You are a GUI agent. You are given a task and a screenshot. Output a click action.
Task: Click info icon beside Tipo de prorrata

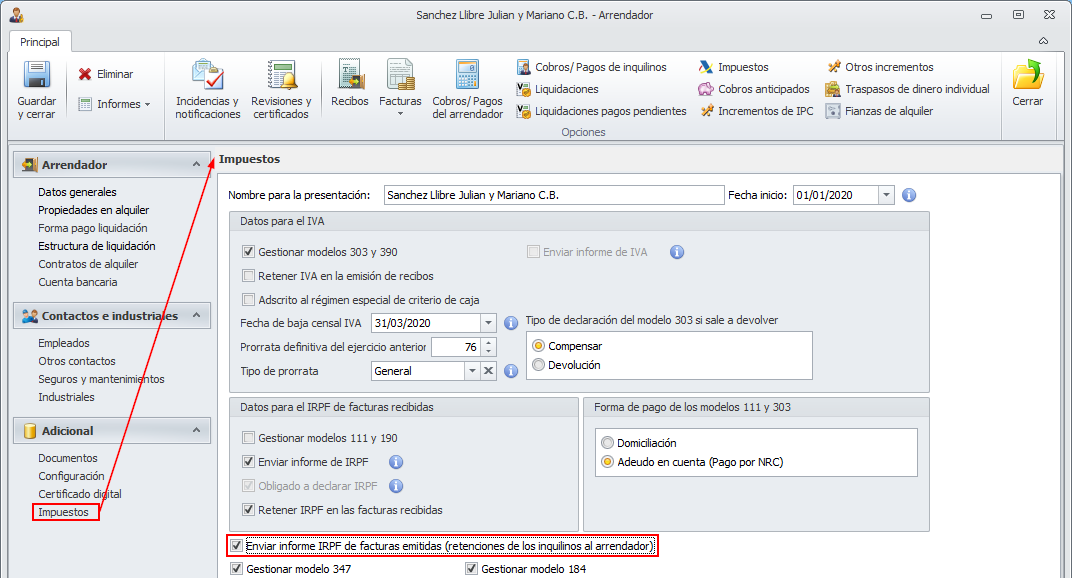511,371
